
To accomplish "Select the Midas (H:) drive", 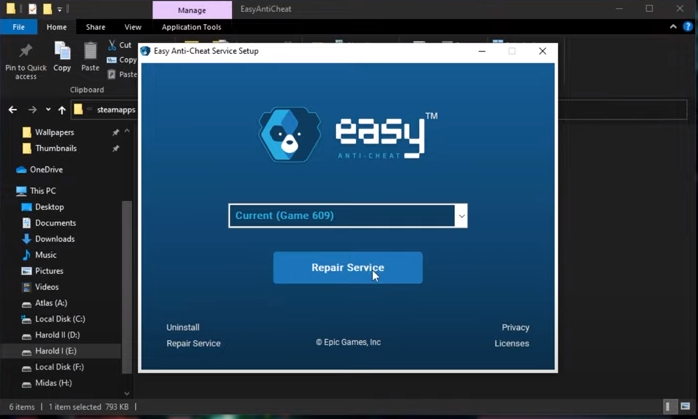I will (53, 383).
